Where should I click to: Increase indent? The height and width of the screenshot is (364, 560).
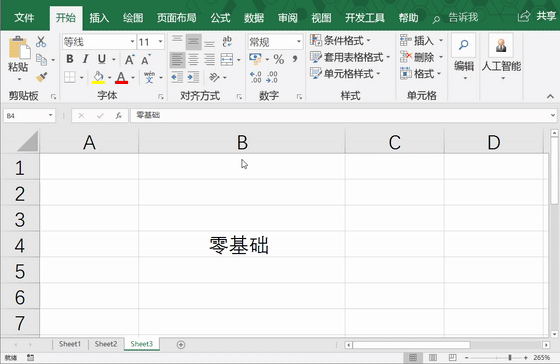(194, 77)
